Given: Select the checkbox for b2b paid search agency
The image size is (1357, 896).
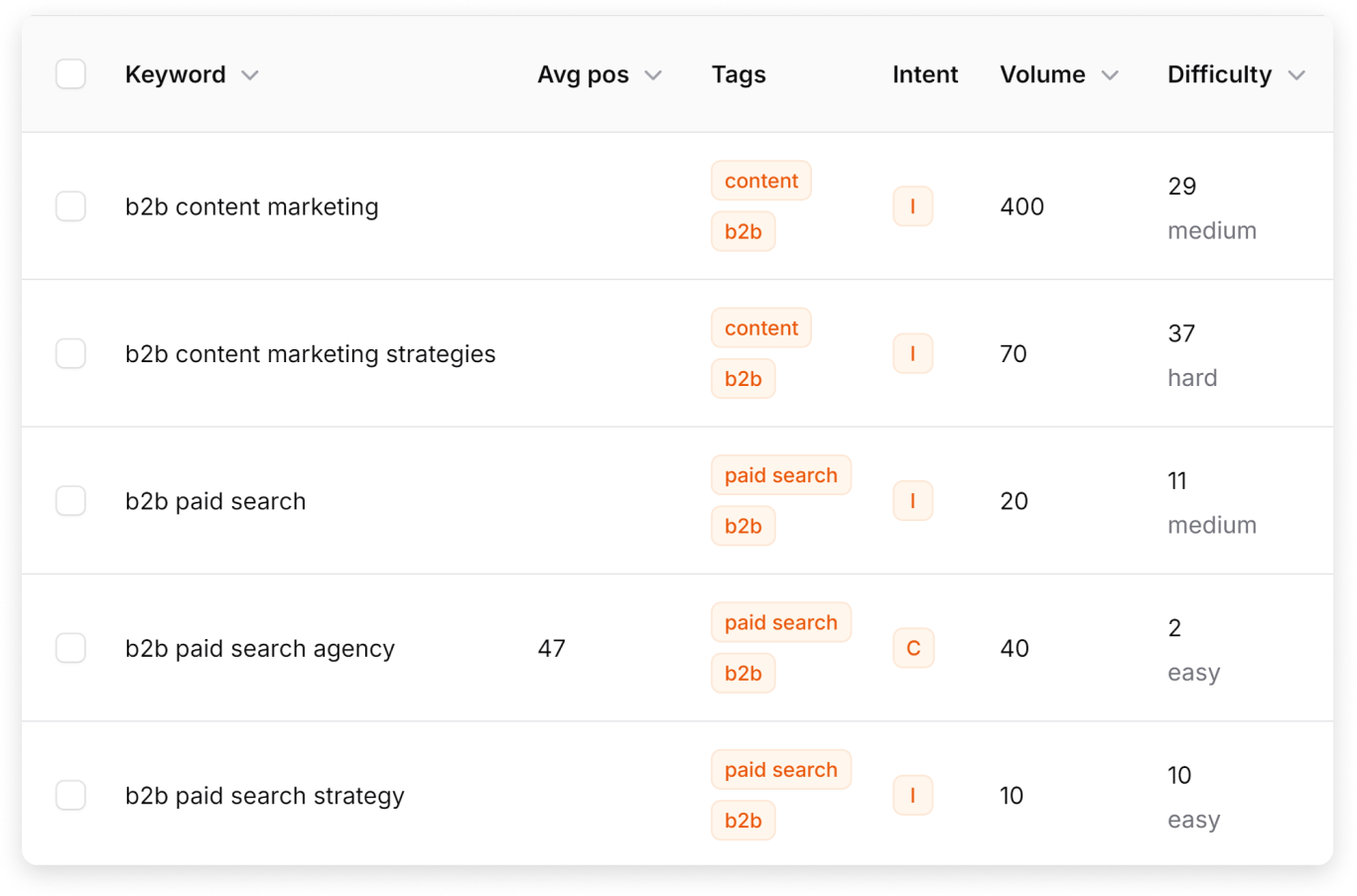Looking at the screenshot, I should pos(69,648).
